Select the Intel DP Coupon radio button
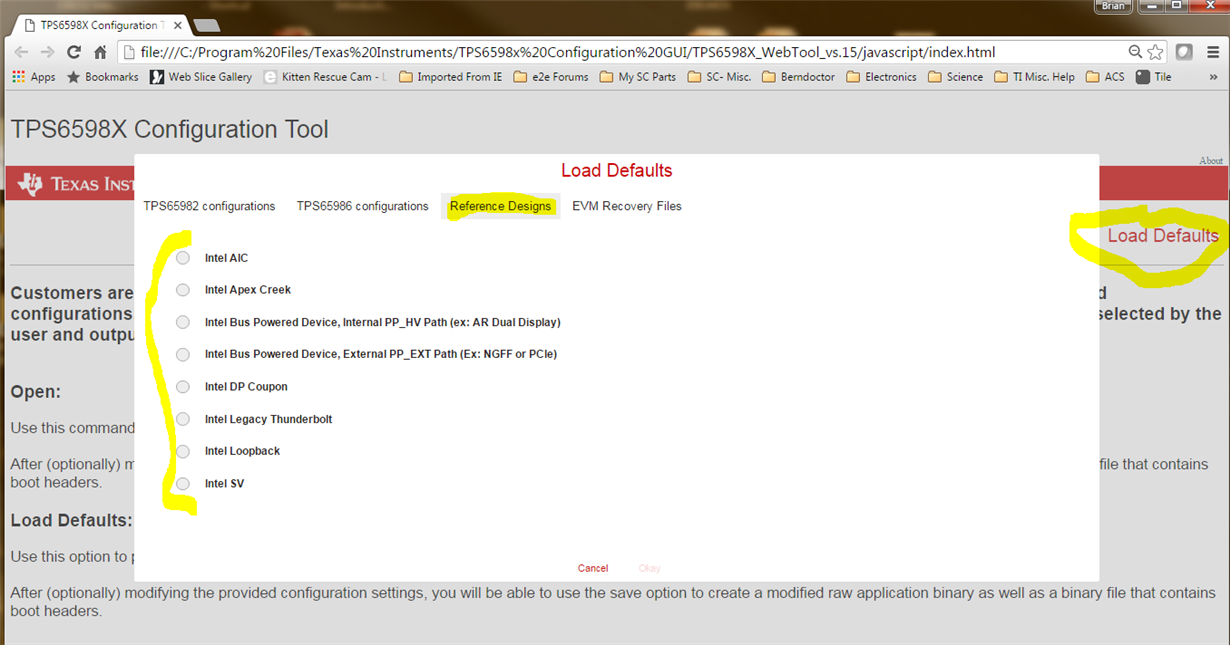Screen dimensions: 1230x645 point(182,387)
